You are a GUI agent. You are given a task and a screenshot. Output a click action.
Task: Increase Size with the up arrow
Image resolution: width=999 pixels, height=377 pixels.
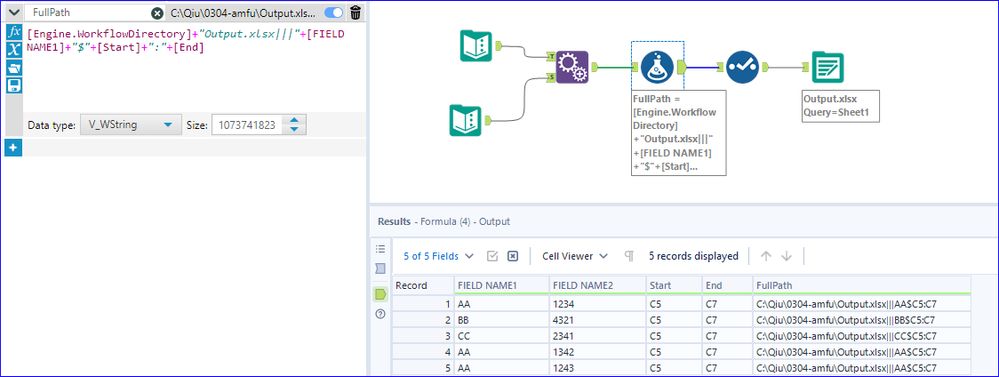click(294, 121)
